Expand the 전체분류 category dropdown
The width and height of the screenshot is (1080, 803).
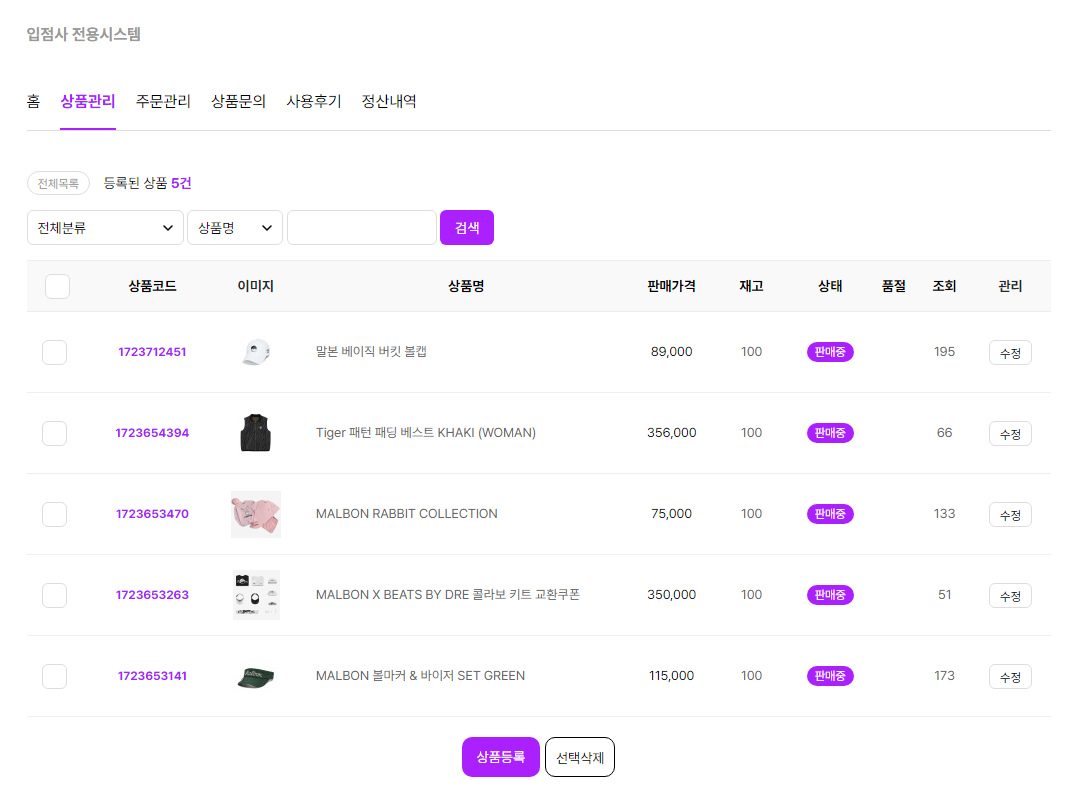click(x=105, y=228)
